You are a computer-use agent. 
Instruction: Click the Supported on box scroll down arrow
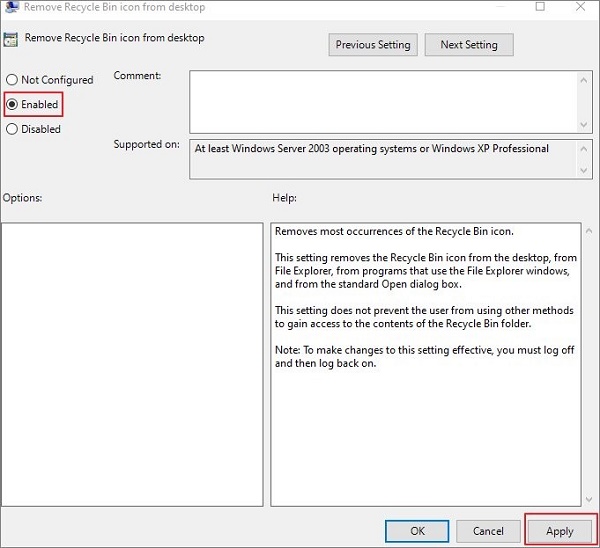584,173
